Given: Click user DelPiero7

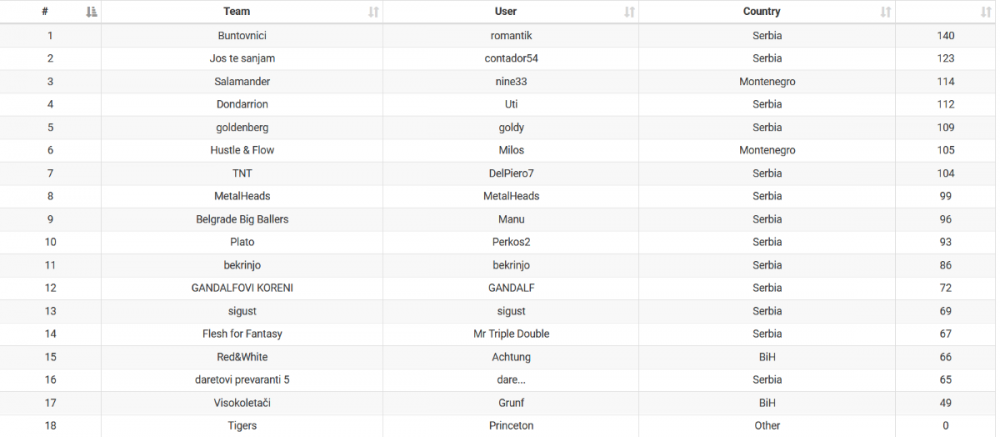Looking at the screenshot, I should click(x=510, y=173).
